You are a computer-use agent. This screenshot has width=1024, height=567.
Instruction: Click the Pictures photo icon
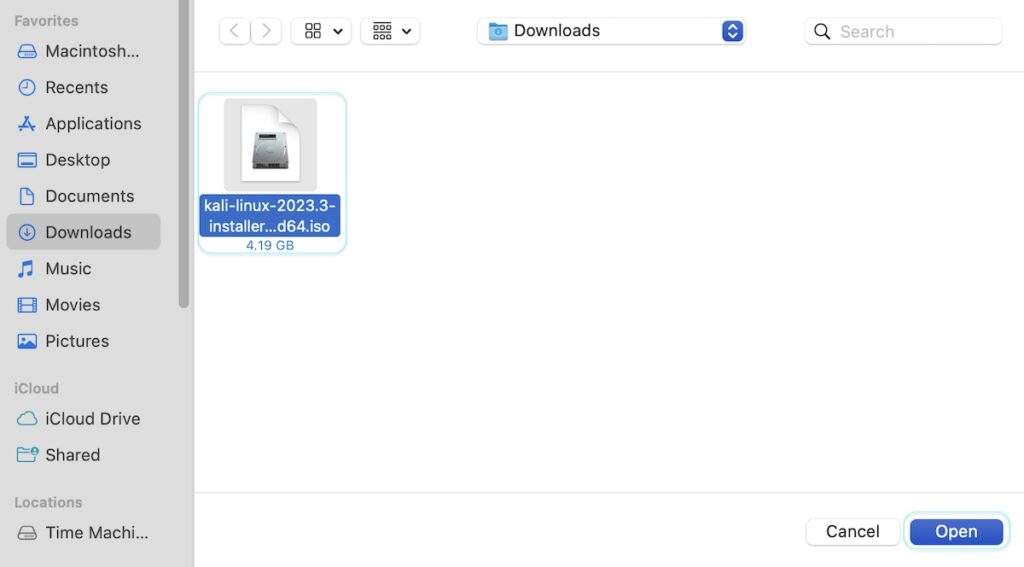[x=27, y=341]
